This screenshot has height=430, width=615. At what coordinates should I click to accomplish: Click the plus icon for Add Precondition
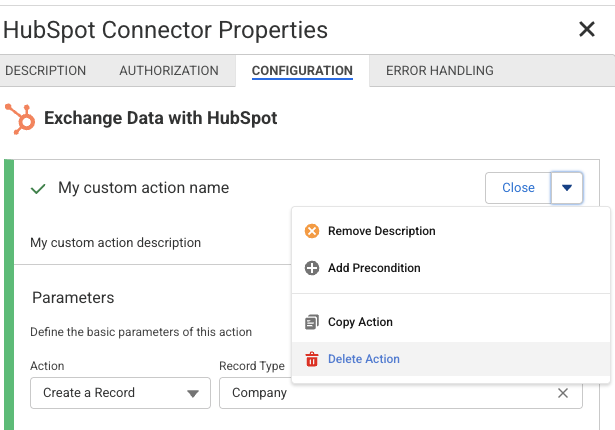312,268
